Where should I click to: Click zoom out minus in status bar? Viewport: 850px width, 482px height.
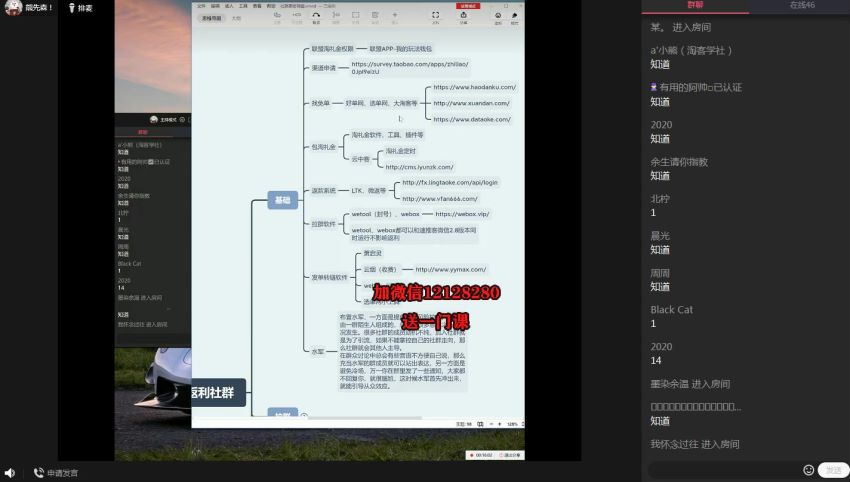click(x=491, y=424)
